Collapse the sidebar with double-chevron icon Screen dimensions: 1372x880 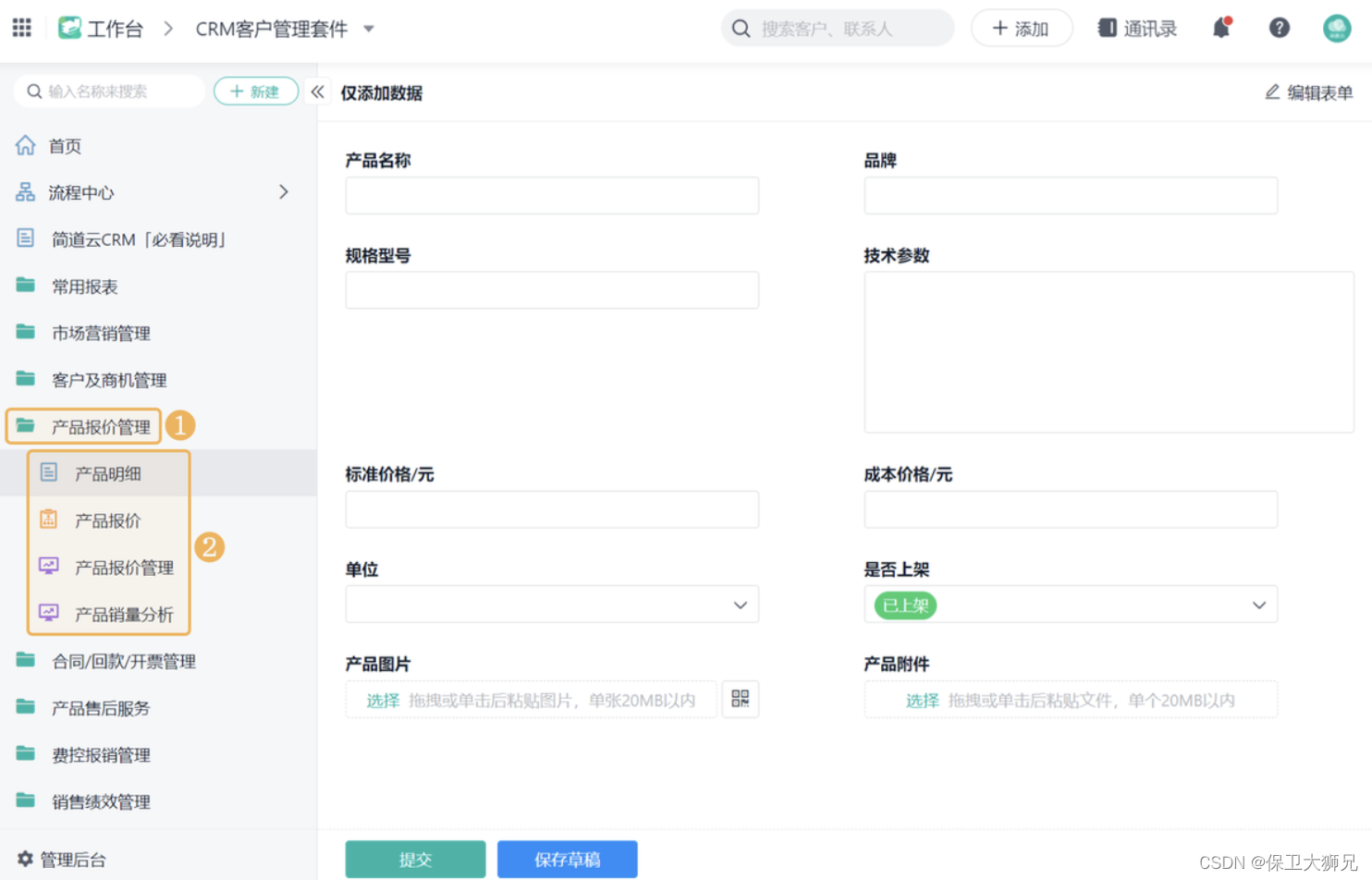point(317,92)
